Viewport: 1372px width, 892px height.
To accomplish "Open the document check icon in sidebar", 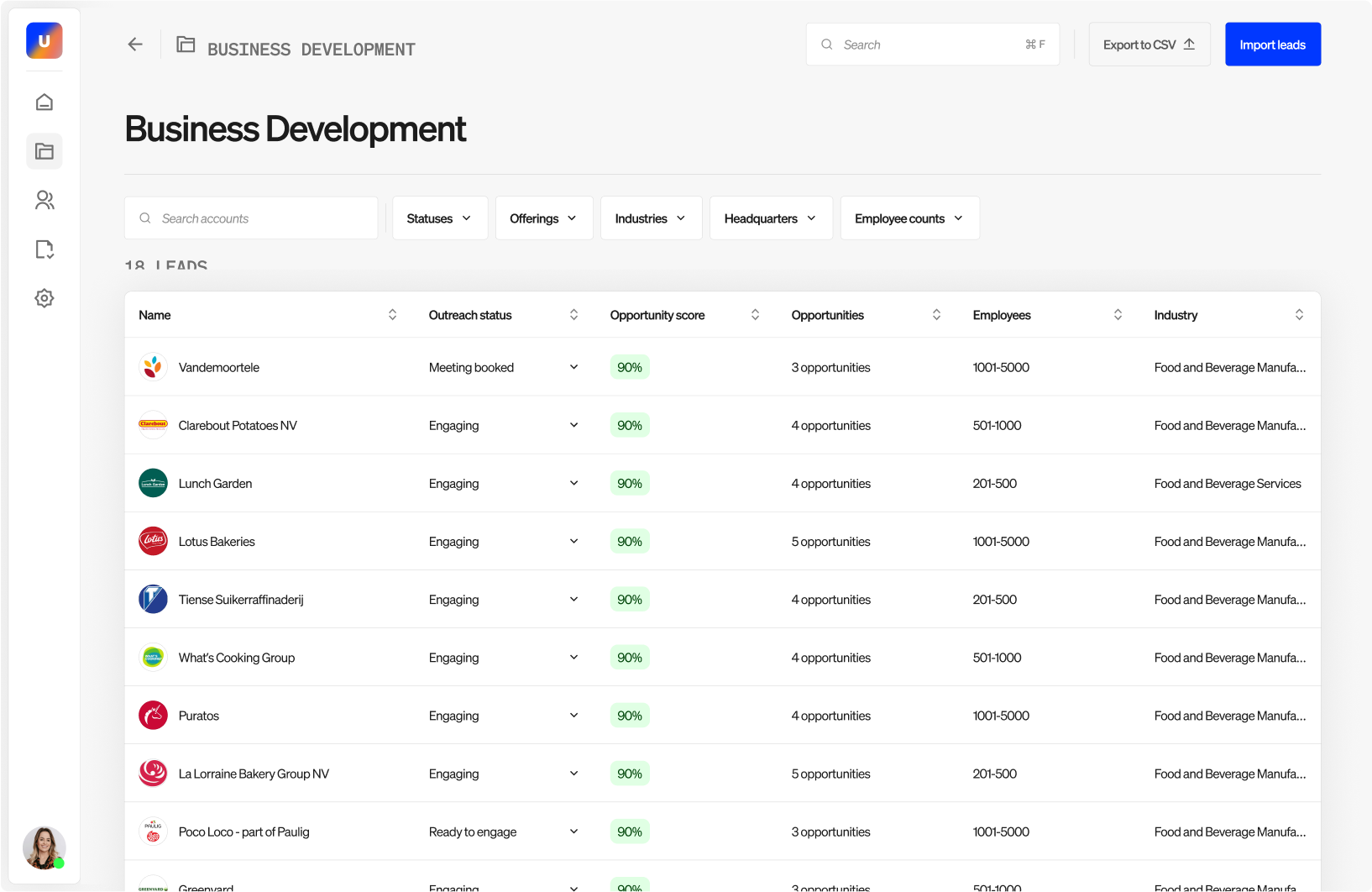I will click(45, 249).
